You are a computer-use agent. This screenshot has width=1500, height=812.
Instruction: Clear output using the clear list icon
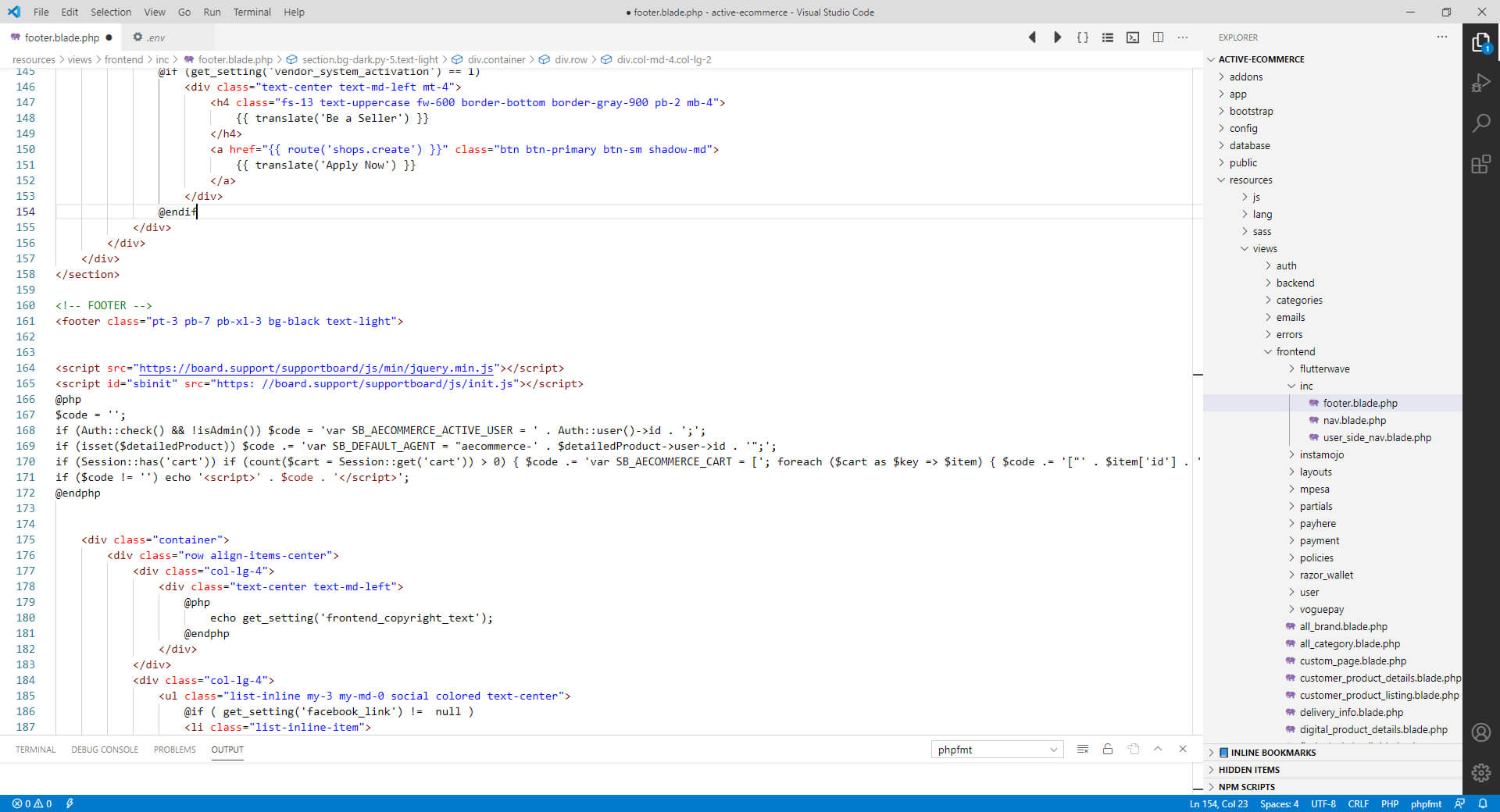tap(1082, 750)
